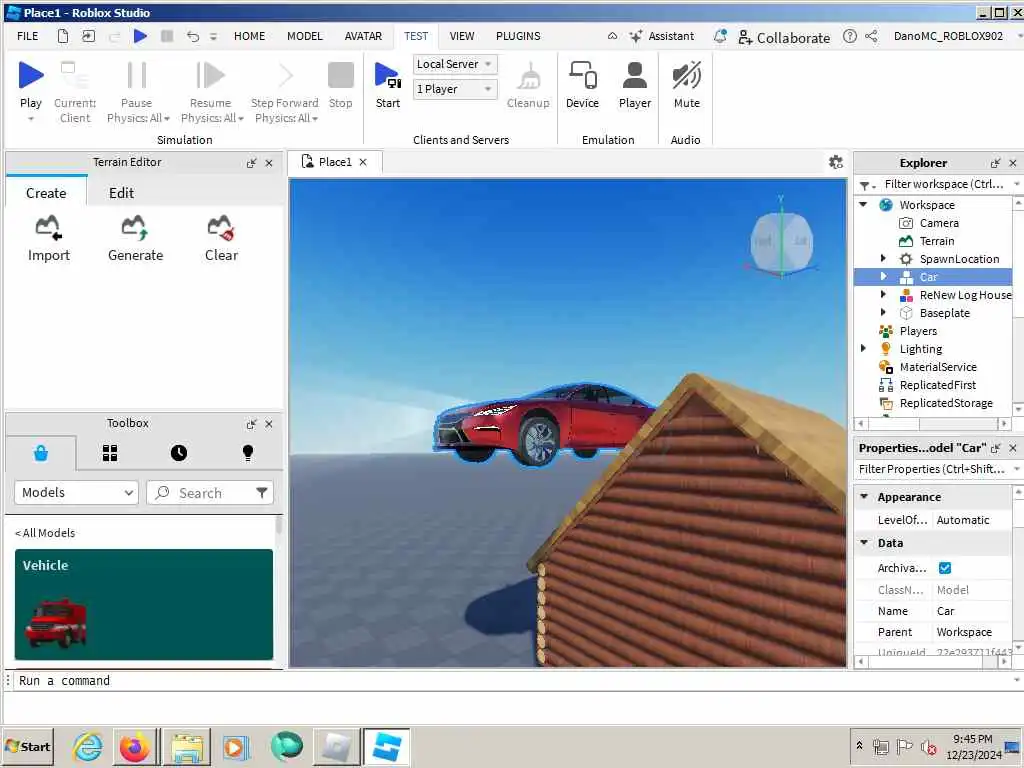Click the Play simulation icon in the ribbon
Viewport: 1024px width, 768px height.
coord(31,75)
